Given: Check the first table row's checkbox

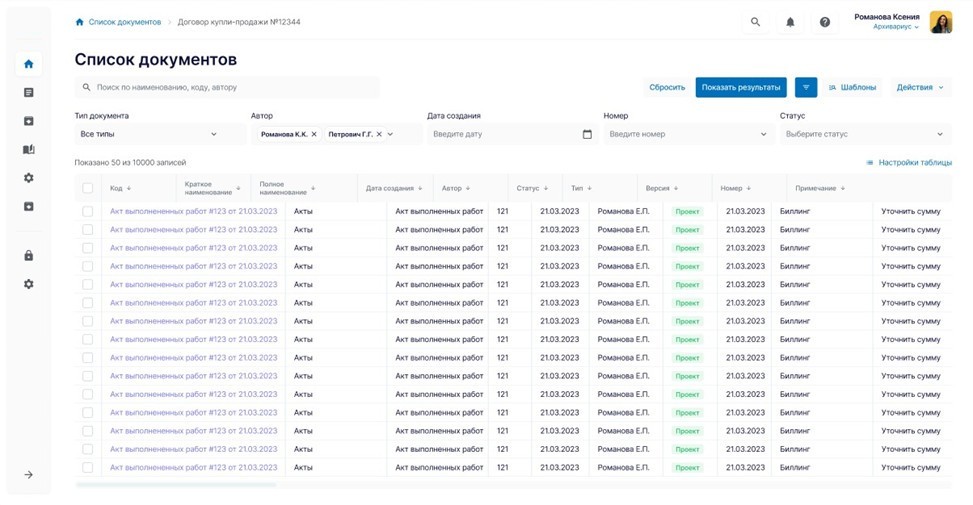Looking at the screenshot, I should (88, 212).
